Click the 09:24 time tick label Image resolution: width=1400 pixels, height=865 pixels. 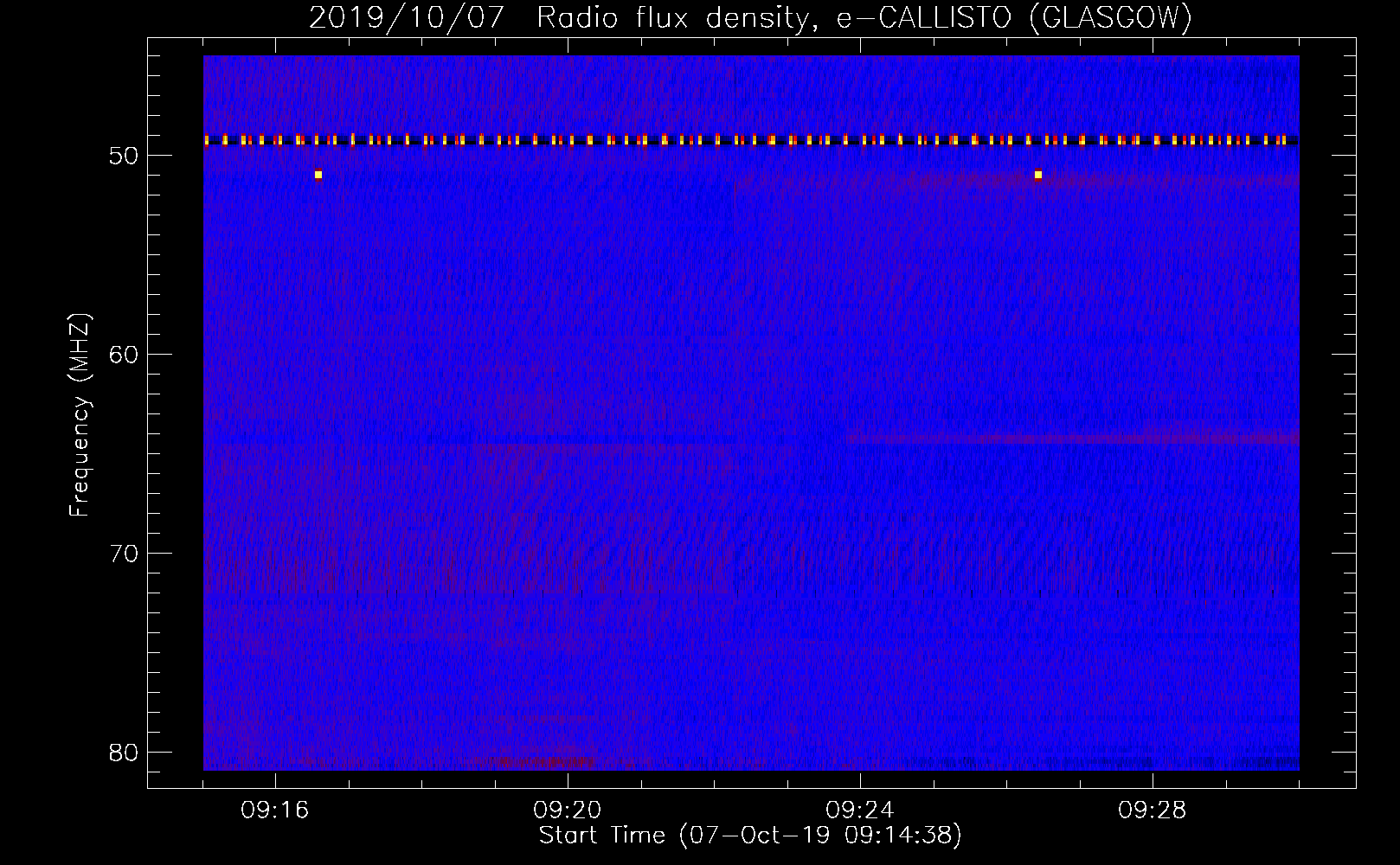(x=860, y=811)
